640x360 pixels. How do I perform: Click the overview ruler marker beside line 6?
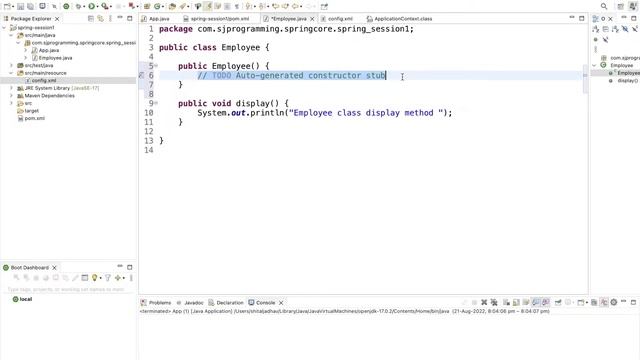click(585, 76)
